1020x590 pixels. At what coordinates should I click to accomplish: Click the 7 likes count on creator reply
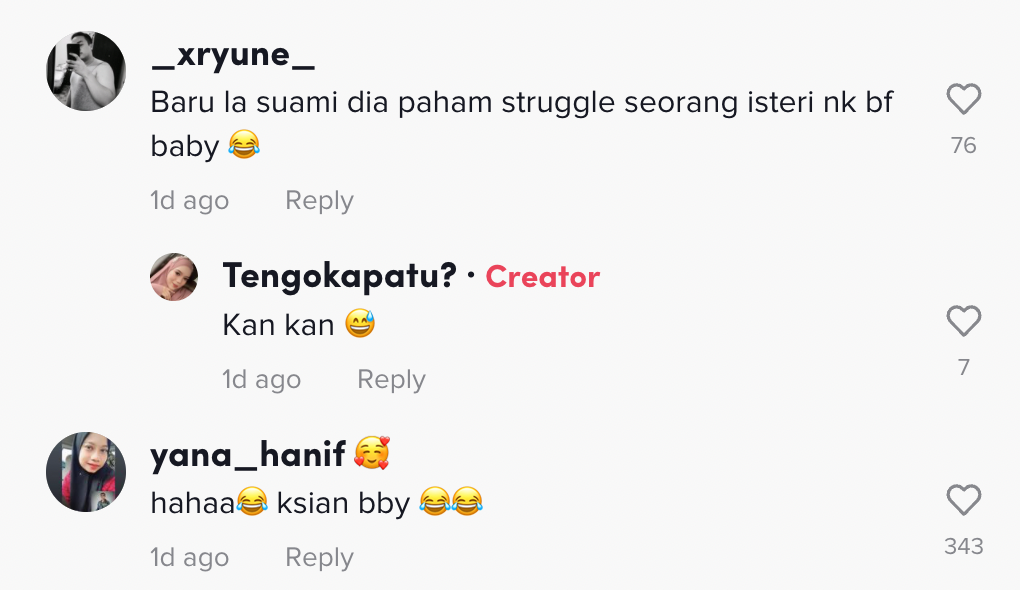coord(963,368)
